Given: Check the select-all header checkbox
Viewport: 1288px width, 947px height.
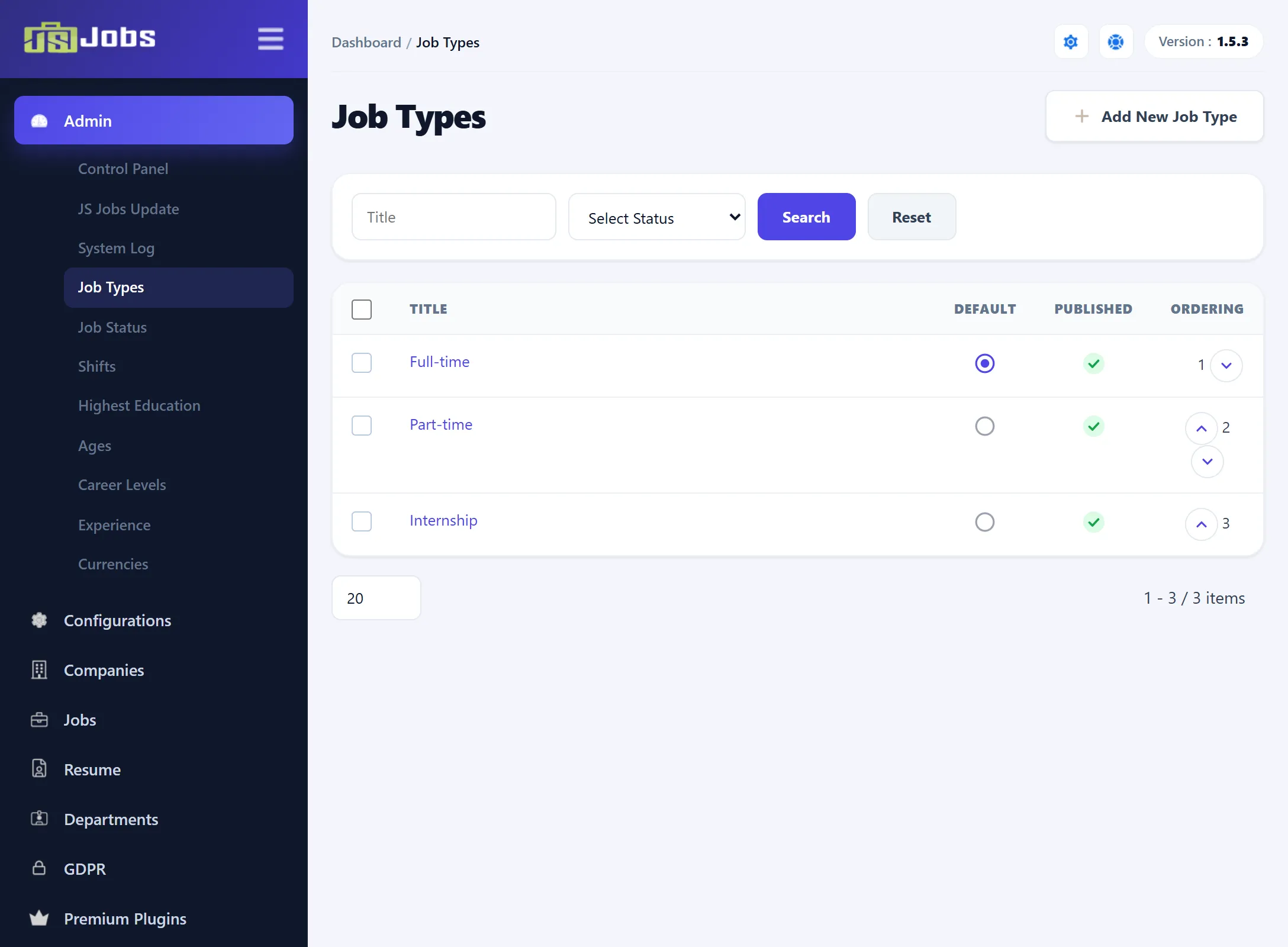Looking at the screenshot, I should tap(362, 309).
